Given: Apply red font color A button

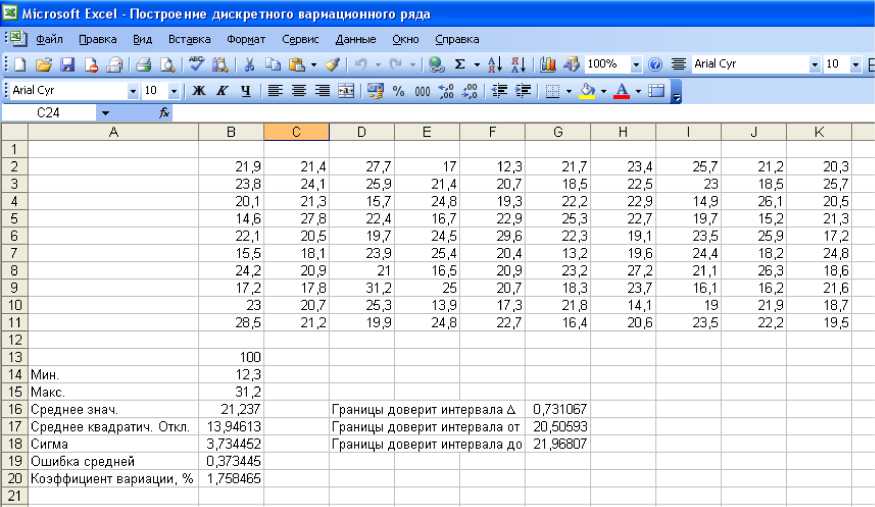Looking at the screenshot, I should coord(622,90).
